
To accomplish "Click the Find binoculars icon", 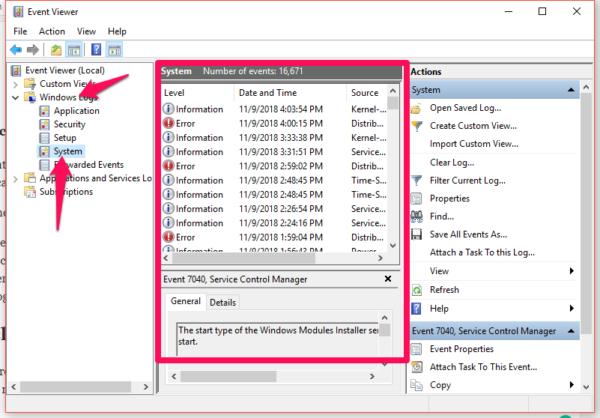I will pyautogui.click(x=416, y=216).
